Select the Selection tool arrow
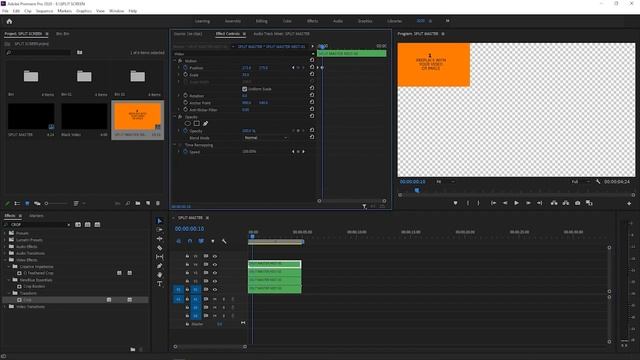The width and height of the screenshot is (640, 360). [x=160, y=221]
